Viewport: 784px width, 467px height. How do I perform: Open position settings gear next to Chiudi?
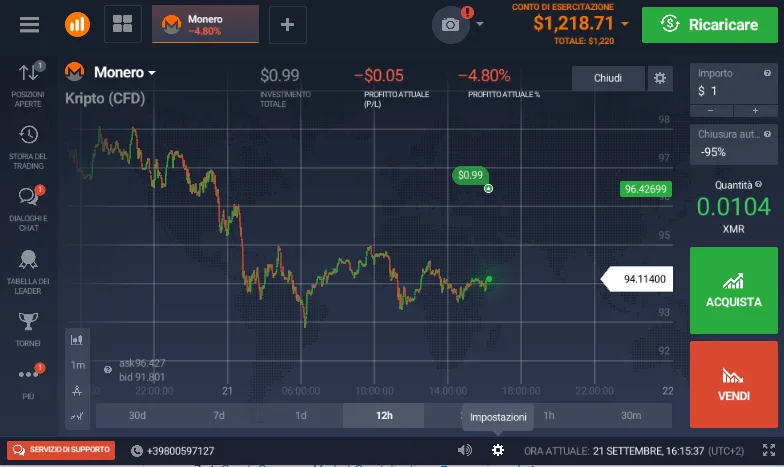click(660, 78)
